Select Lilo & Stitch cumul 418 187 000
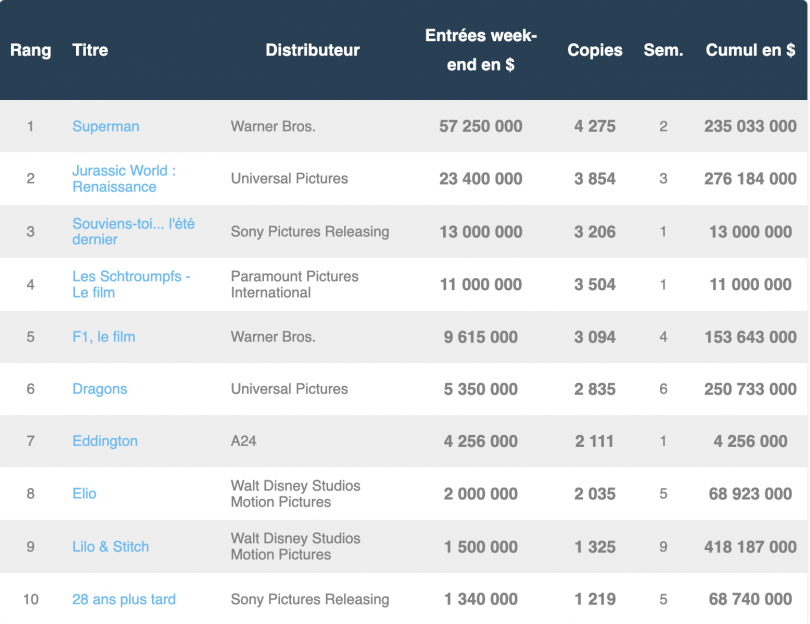 tap(750, 547)
